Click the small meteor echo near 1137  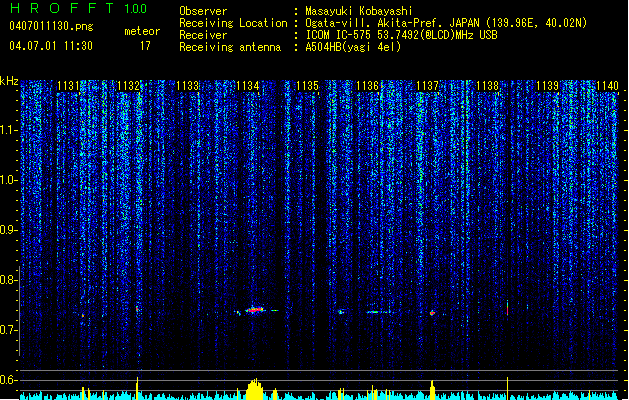(432, 313)
